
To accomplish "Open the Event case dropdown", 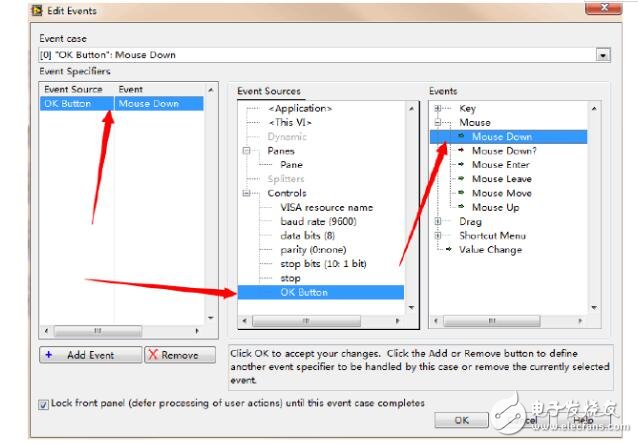I will point(603,55).
